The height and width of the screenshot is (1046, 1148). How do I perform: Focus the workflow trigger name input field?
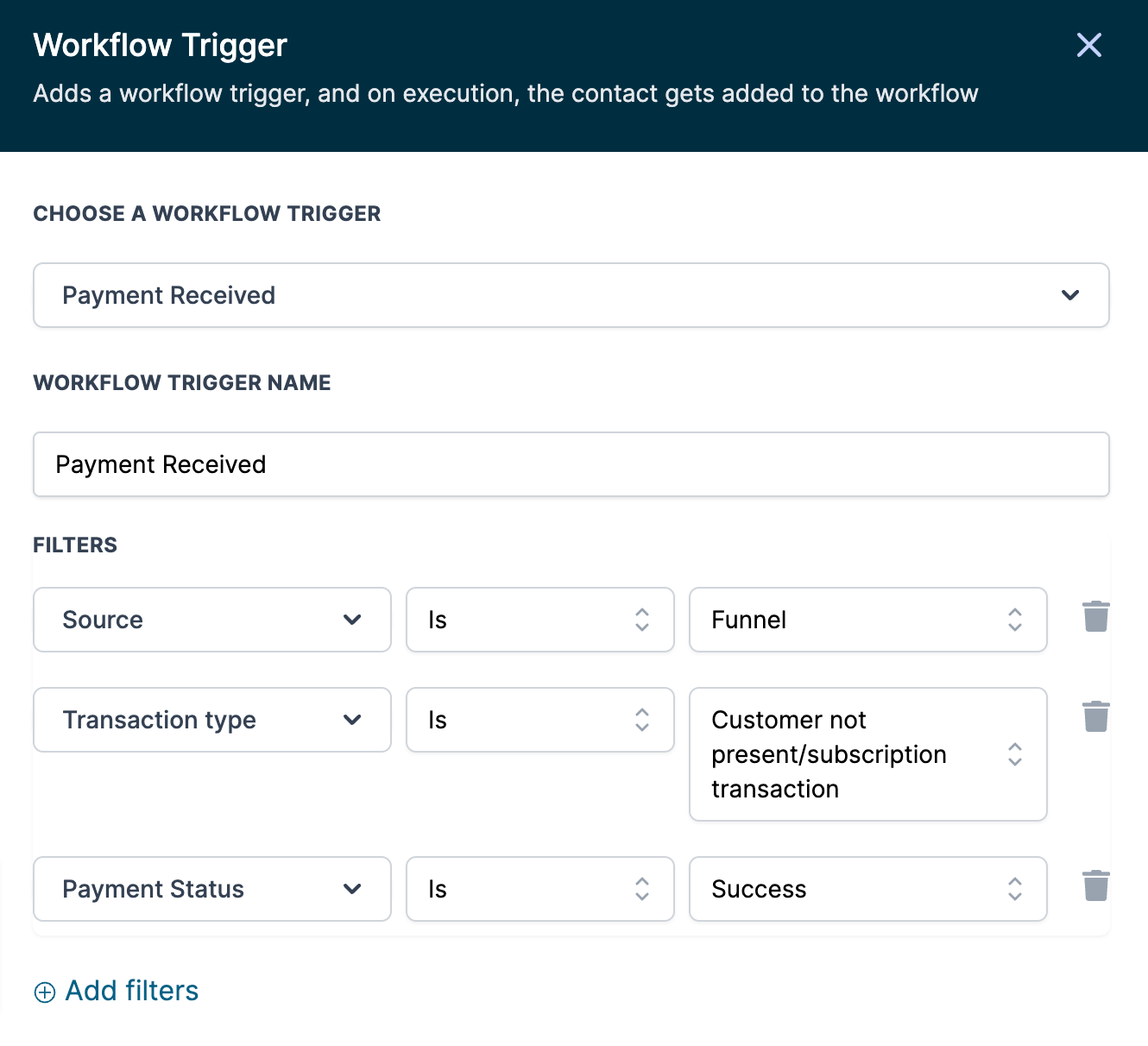(x=570, y=464)
